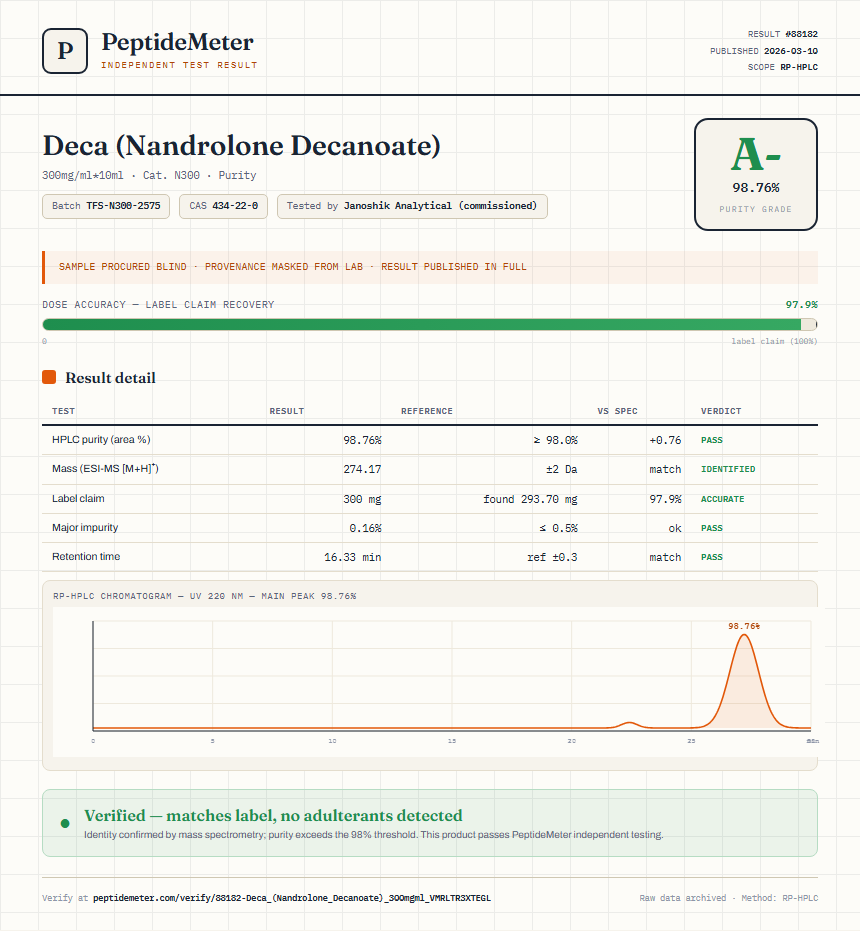The height and width of the screenshot is (931, 860).
Task: Click the ACCURATE verdict
Action: [x=722, y=499]
